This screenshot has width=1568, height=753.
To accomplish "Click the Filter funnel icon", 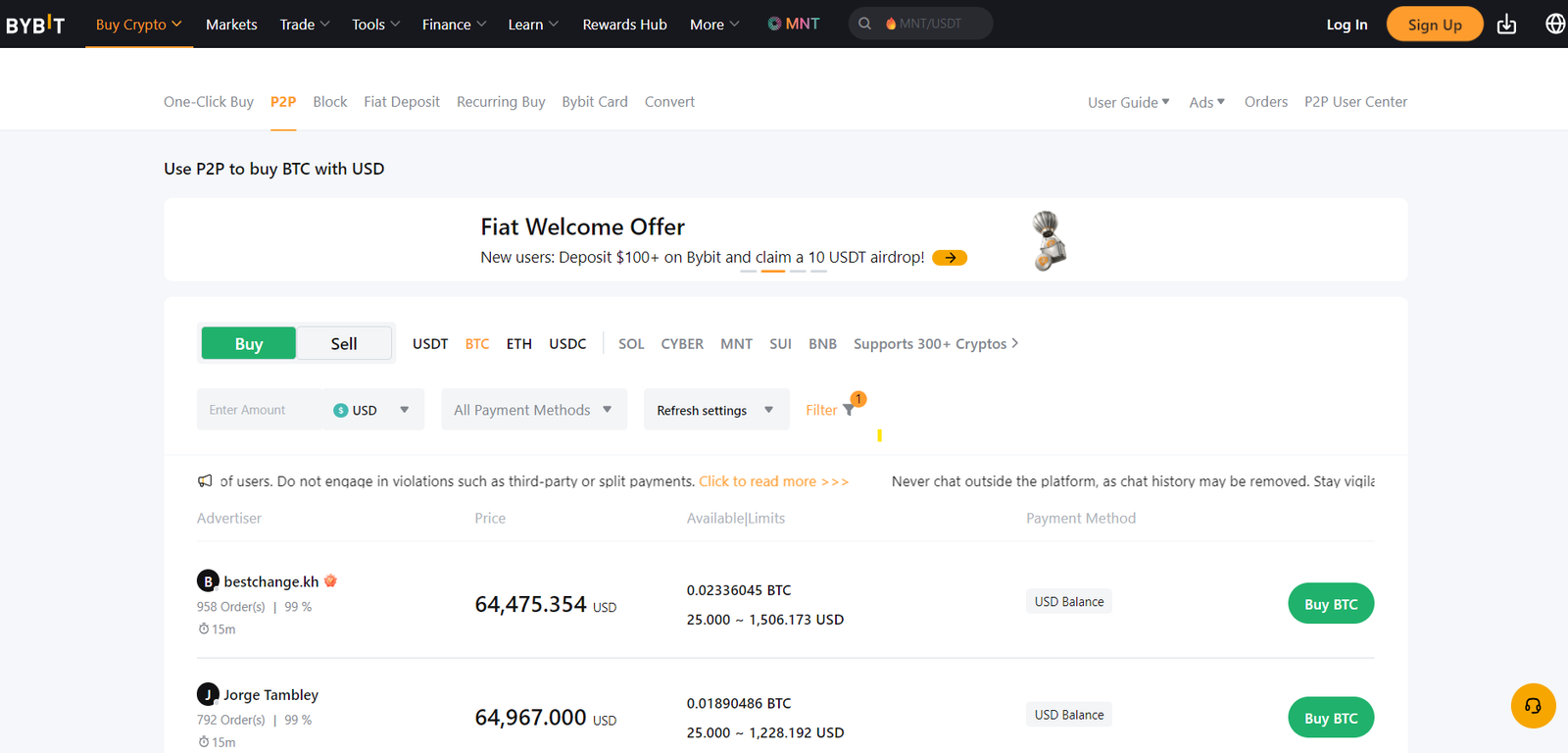I will pos(849,410).
